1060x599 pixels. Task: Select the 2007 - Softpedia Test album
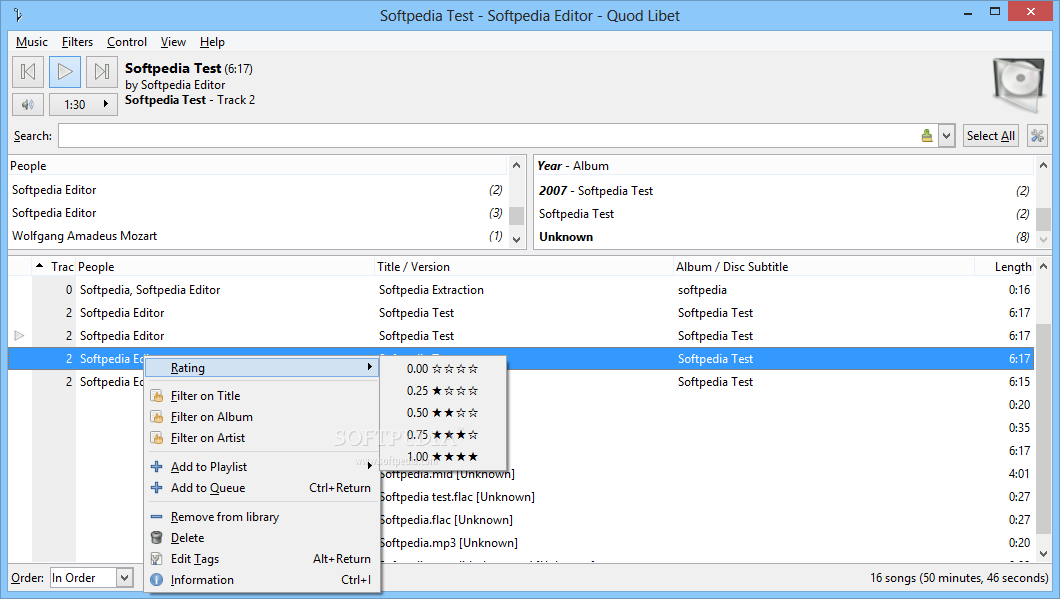784,191
